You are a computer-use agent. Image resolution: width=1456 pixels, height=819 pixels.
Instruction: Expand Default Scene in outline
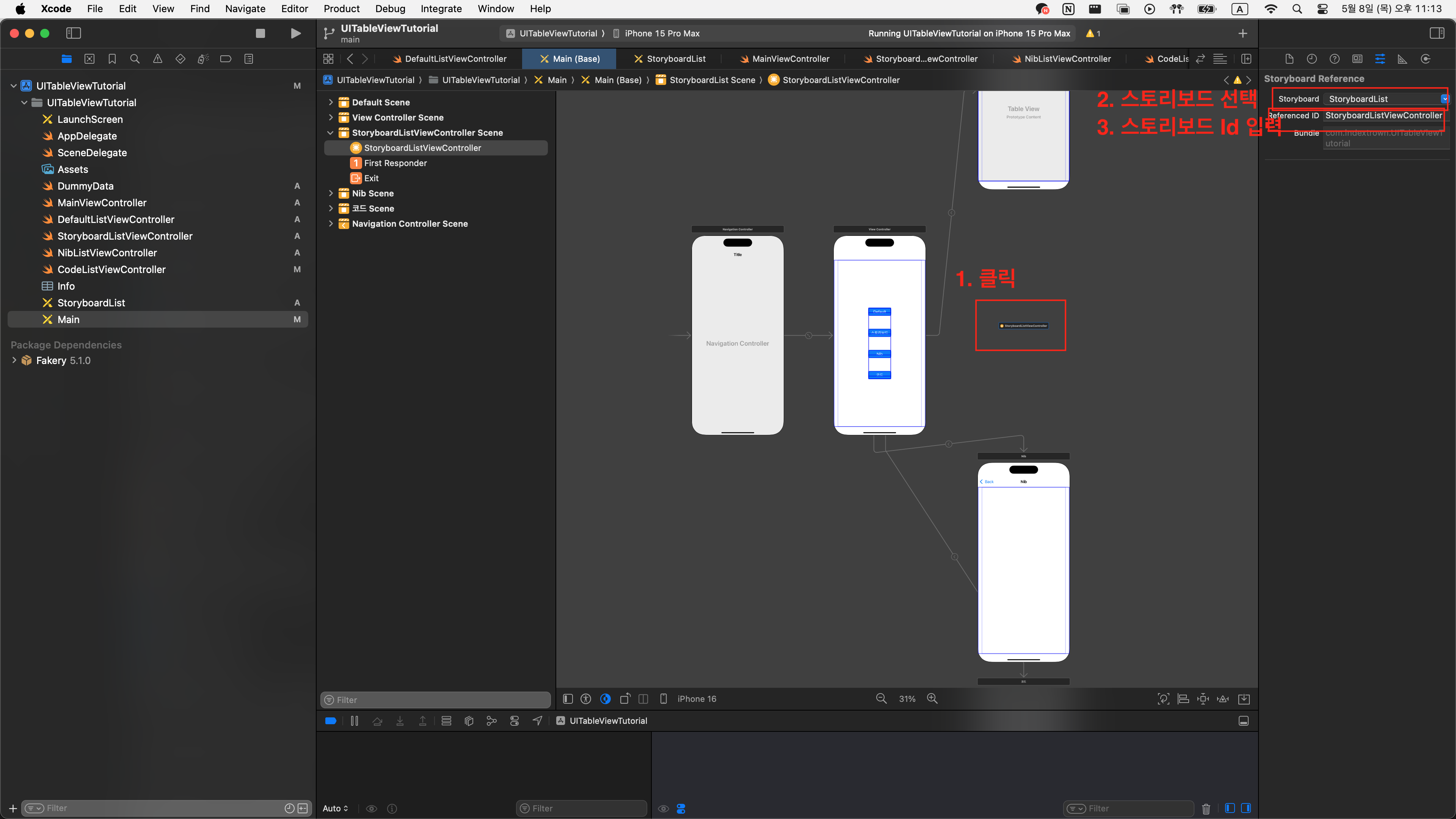(331, 102)
